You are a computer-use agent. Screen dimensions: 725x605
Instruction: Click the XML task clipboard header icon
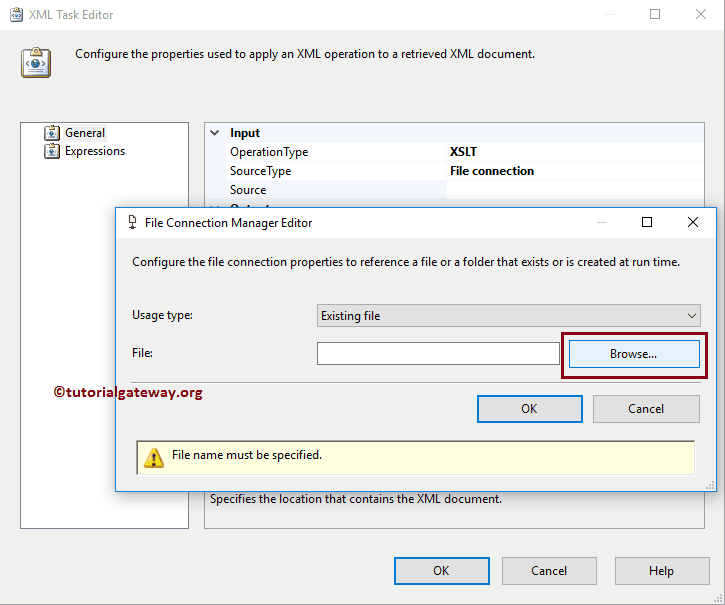pos(36,62)
